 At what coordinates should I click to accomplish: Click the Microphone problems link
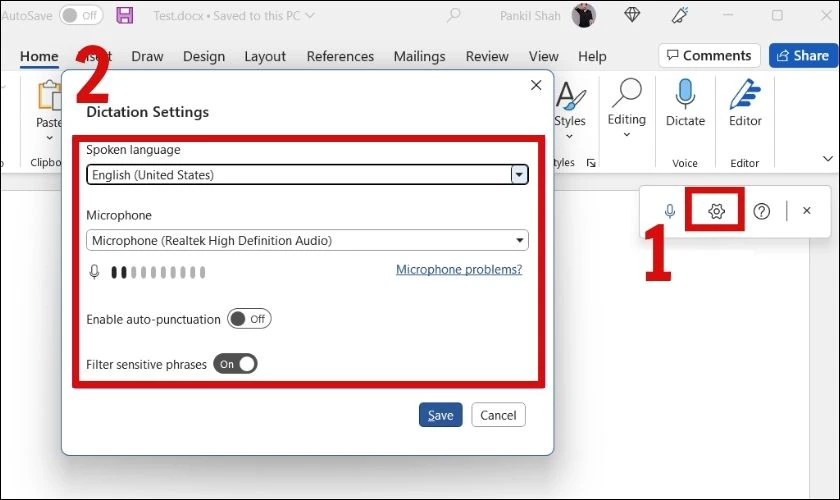[459, 270]
